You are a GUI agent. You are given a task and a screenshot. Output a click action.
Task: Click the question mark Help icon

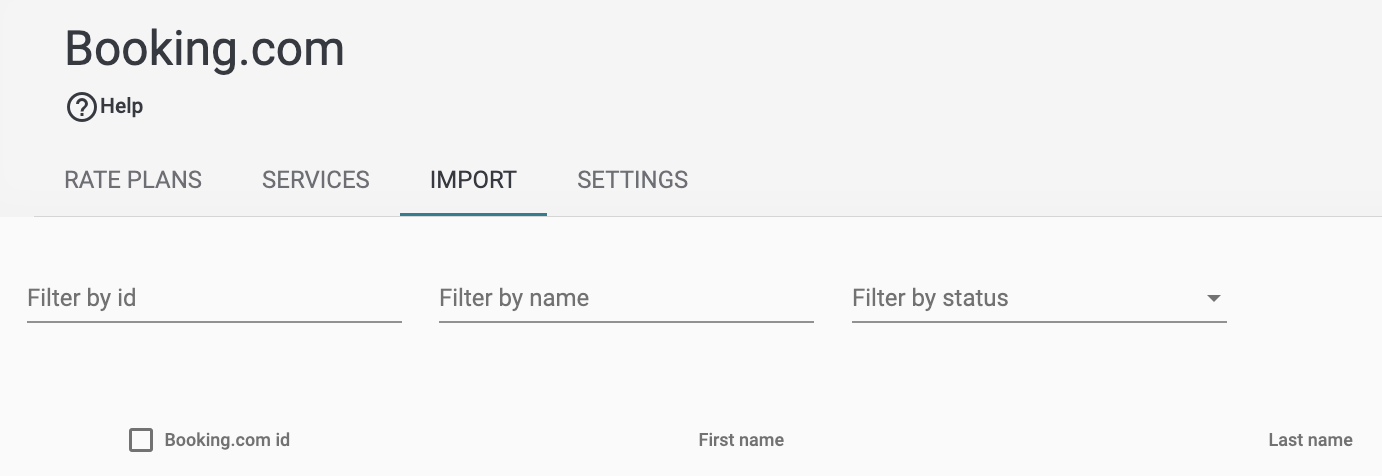point(81,107)
